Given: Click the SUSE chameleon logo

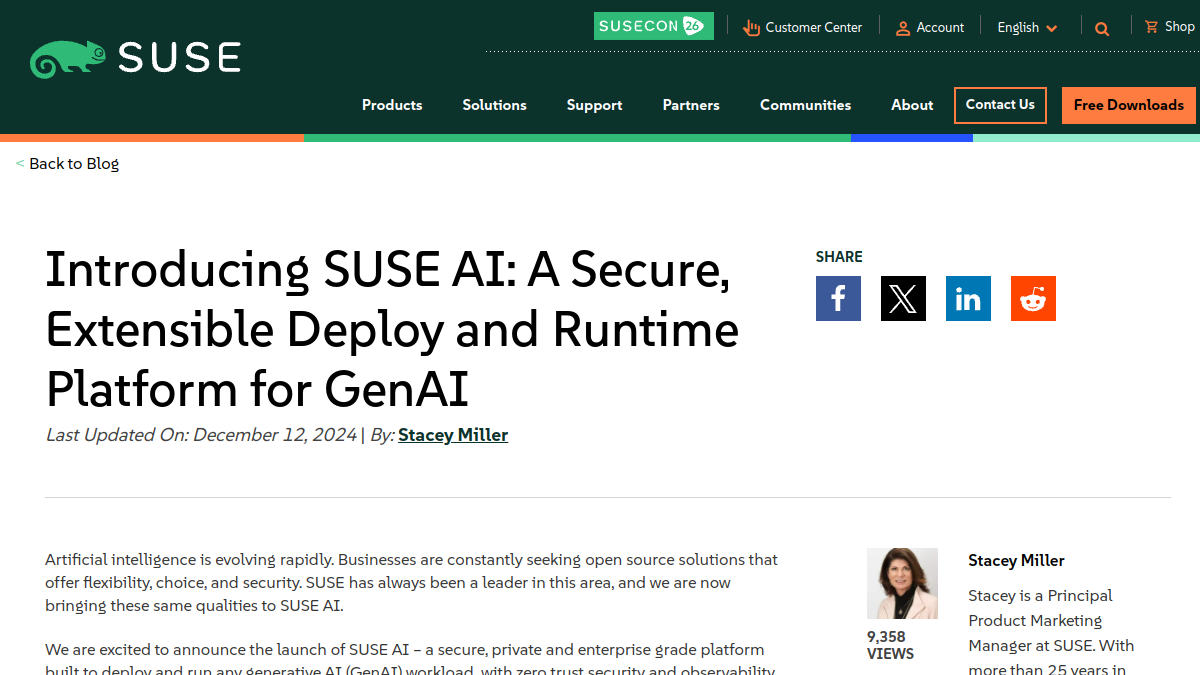Looking at the screenshot, I should (135, 59).
